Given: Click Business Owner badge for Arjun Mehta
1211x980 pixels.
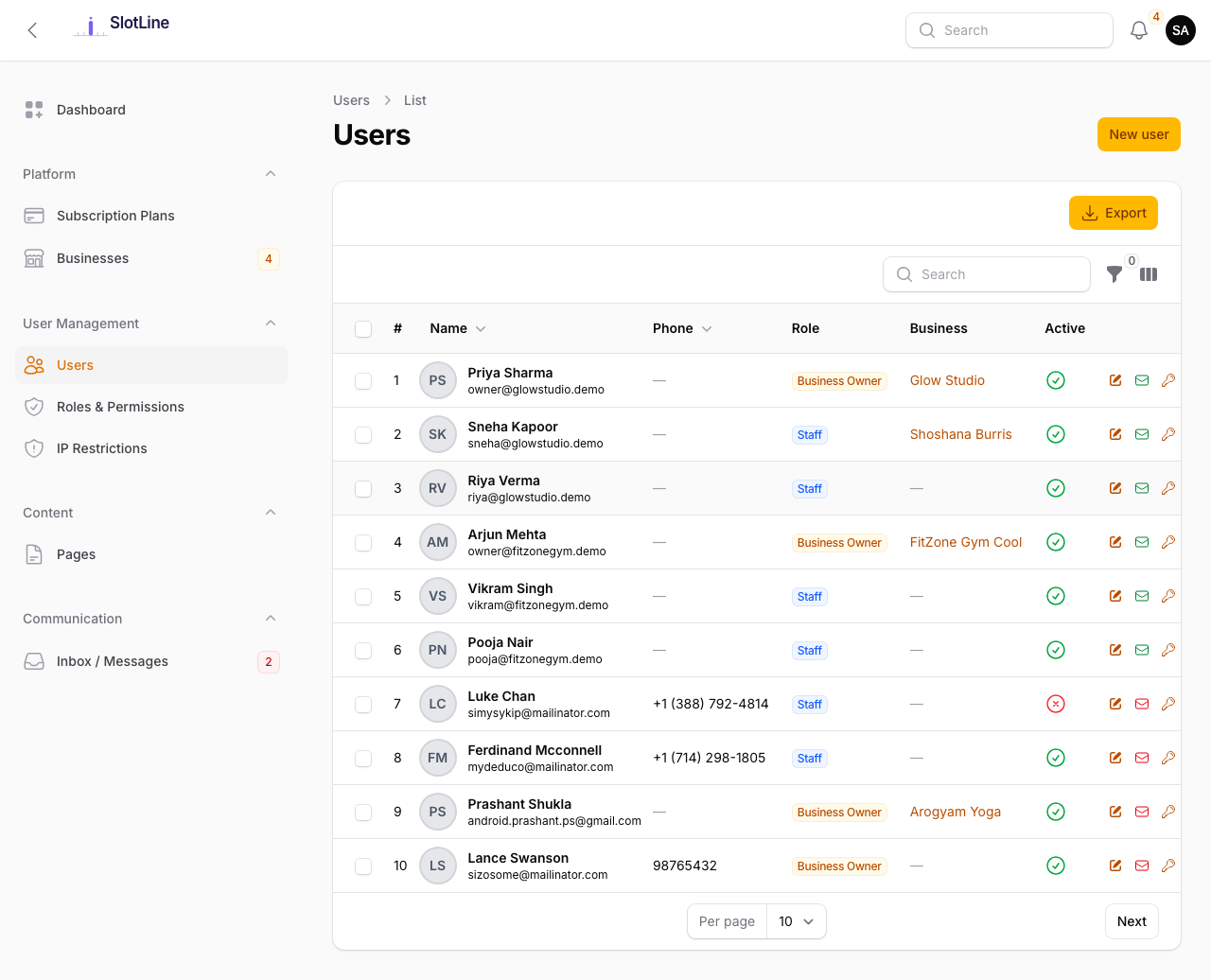Looking at the screenshot, I should [839, 543].
